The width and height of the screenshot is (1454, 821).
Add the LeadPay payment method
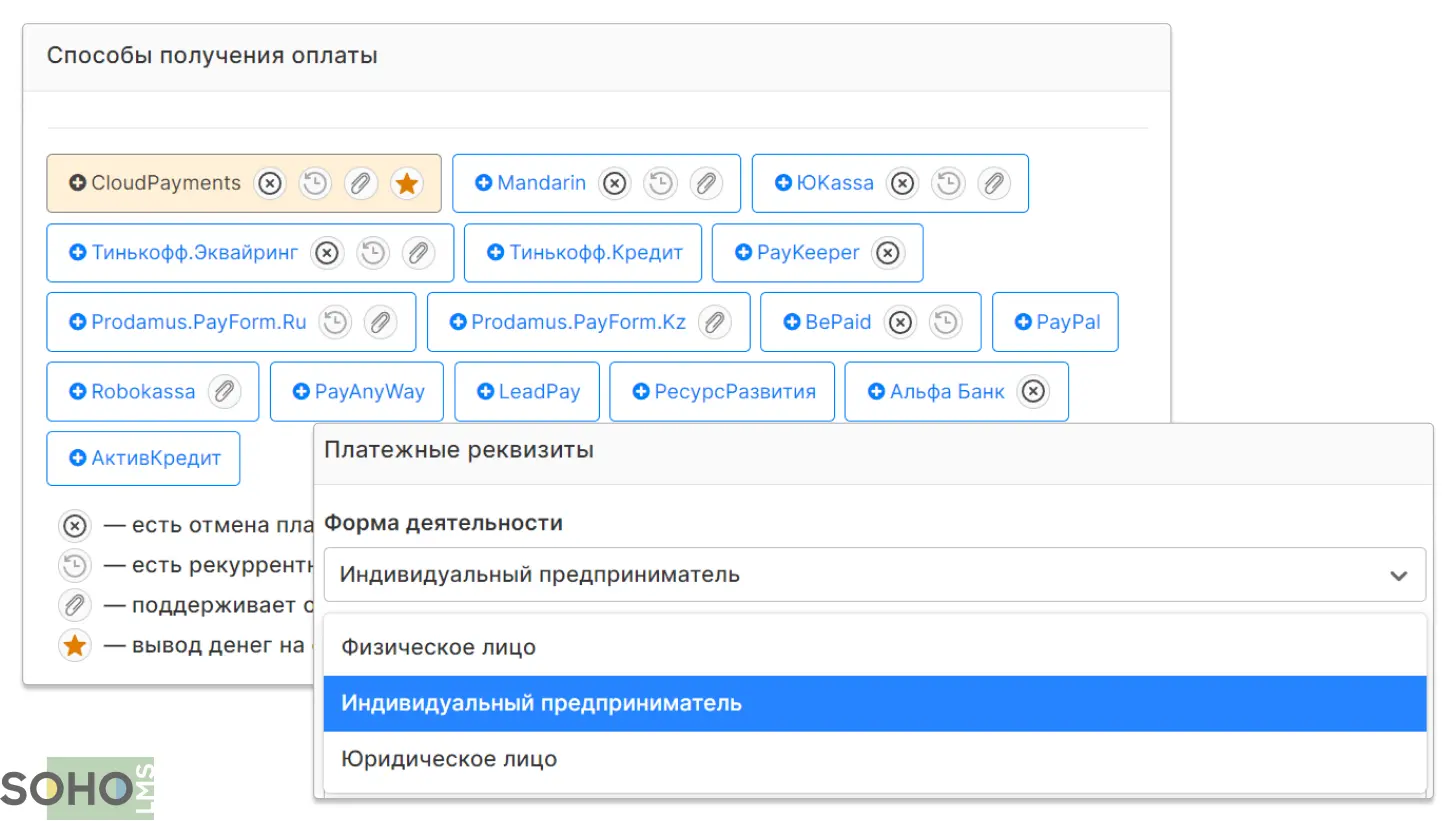click(x=528, y=392)
